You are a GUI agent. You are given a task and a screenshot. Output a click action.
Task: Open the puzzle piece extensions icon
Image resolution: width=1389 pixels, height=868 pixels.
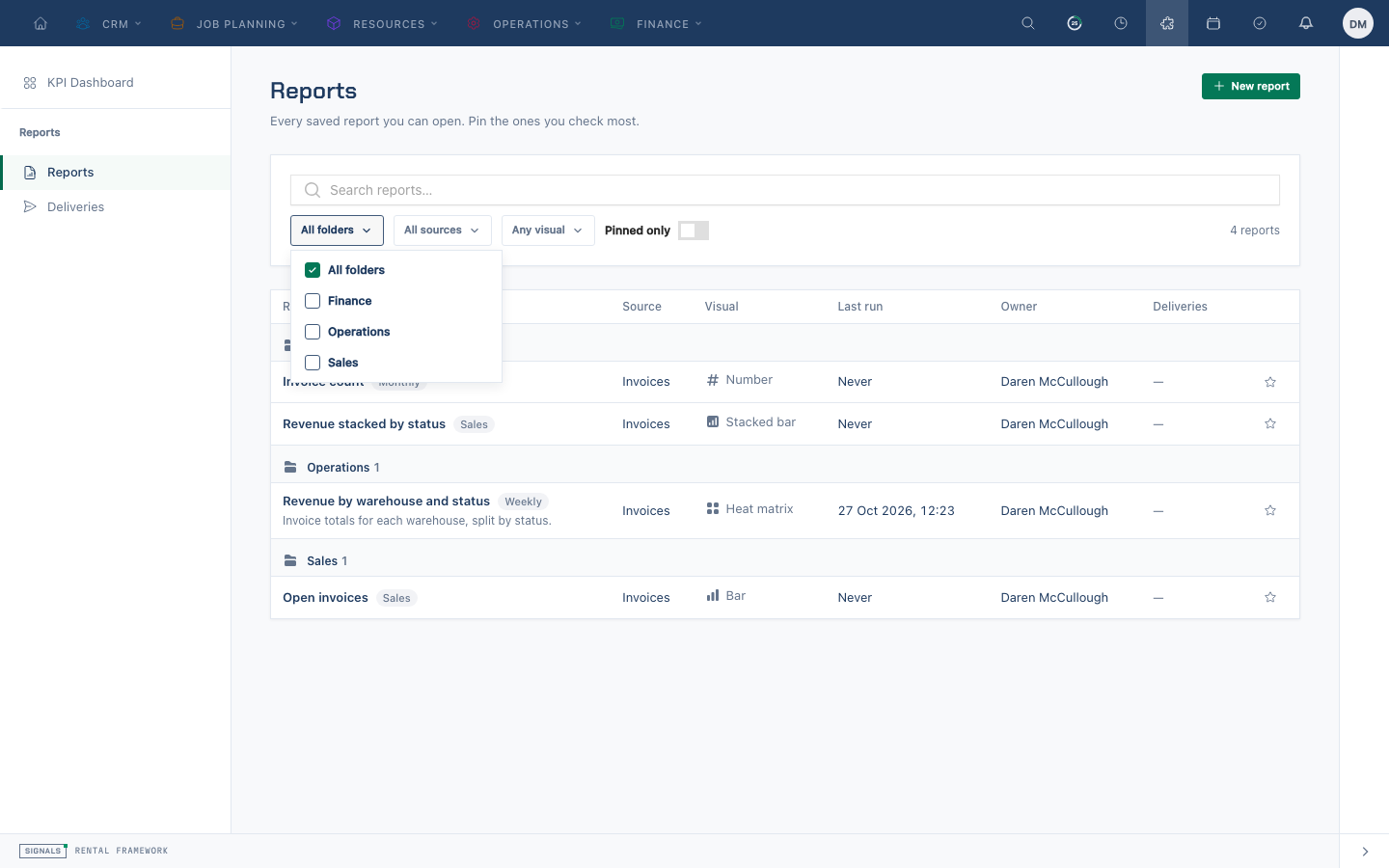[1167, 23]
